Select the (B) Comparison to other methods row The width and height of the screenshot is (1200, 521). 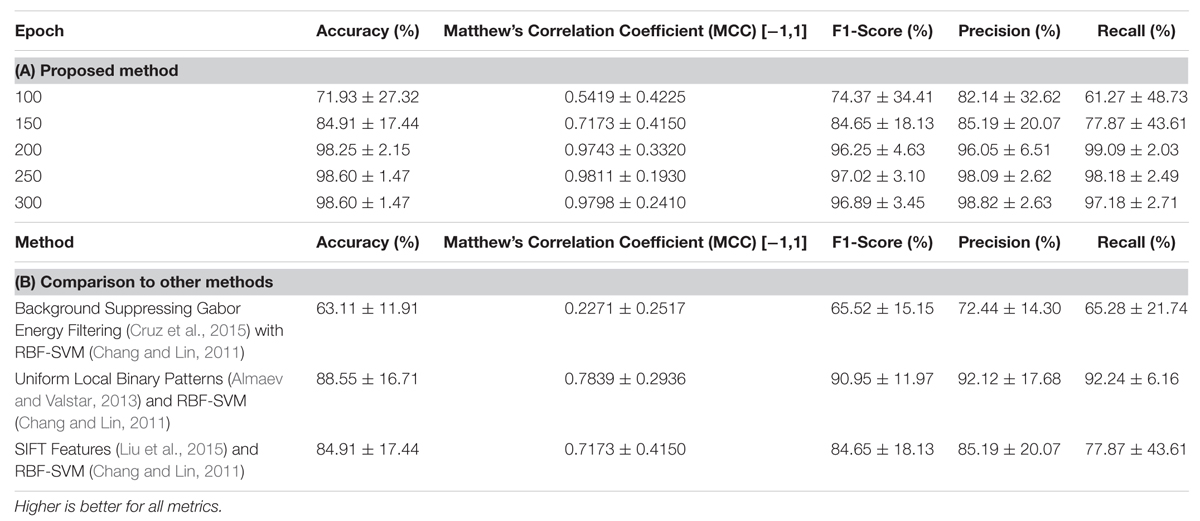coord(600,281)
